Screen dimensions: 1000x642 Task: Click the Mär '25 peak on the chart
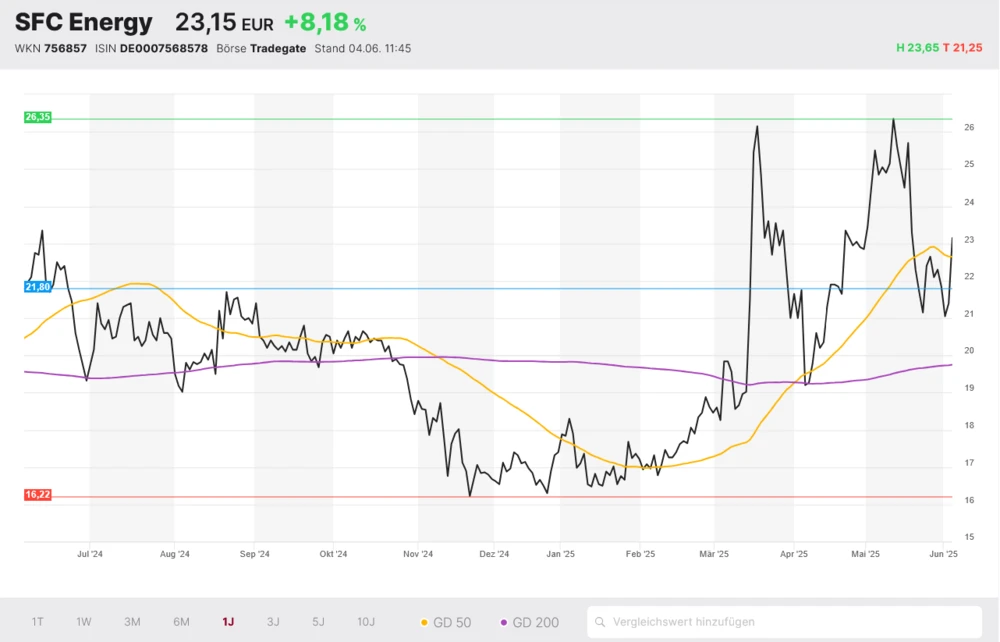click(x=756, y=127)
